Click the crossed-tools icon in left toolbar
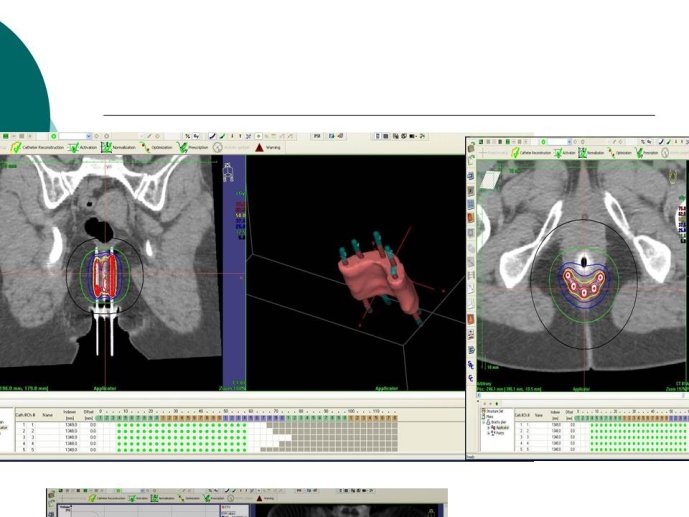 click(x=249, y=137)
